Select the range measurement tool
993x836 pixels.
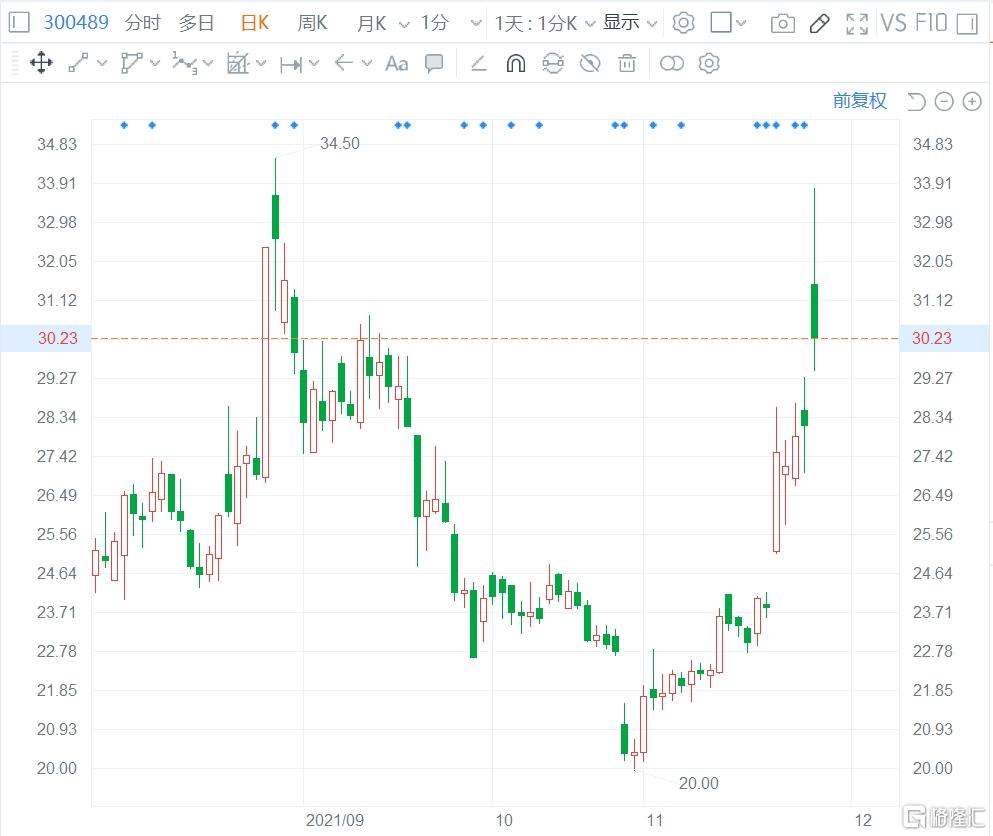pyautogui.click(x=291, y=64)
